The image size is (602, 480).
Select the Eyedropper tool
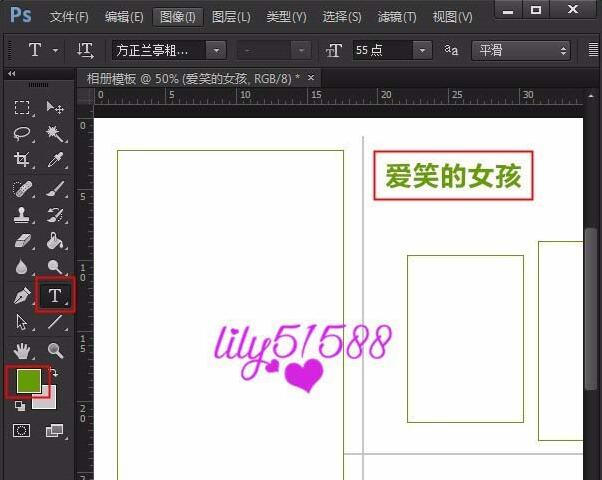(x=55, y=159)
